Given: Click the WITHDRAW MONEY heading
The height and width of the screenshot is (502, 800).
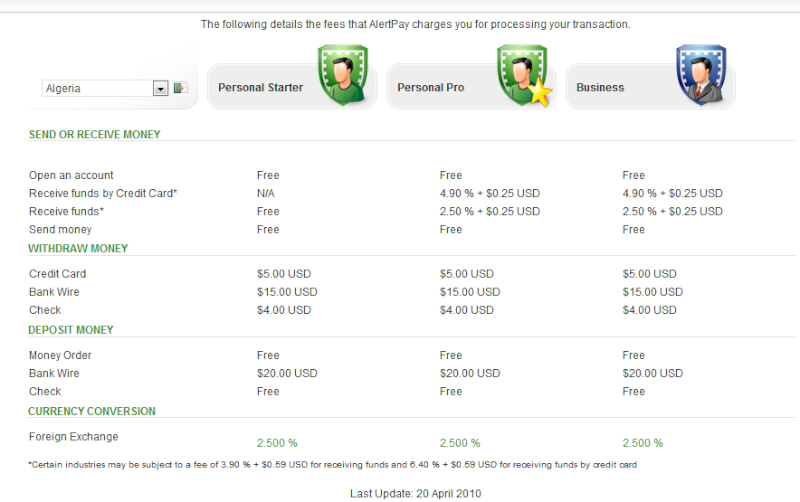Looking at the screenshot, I should click(78, 248).
